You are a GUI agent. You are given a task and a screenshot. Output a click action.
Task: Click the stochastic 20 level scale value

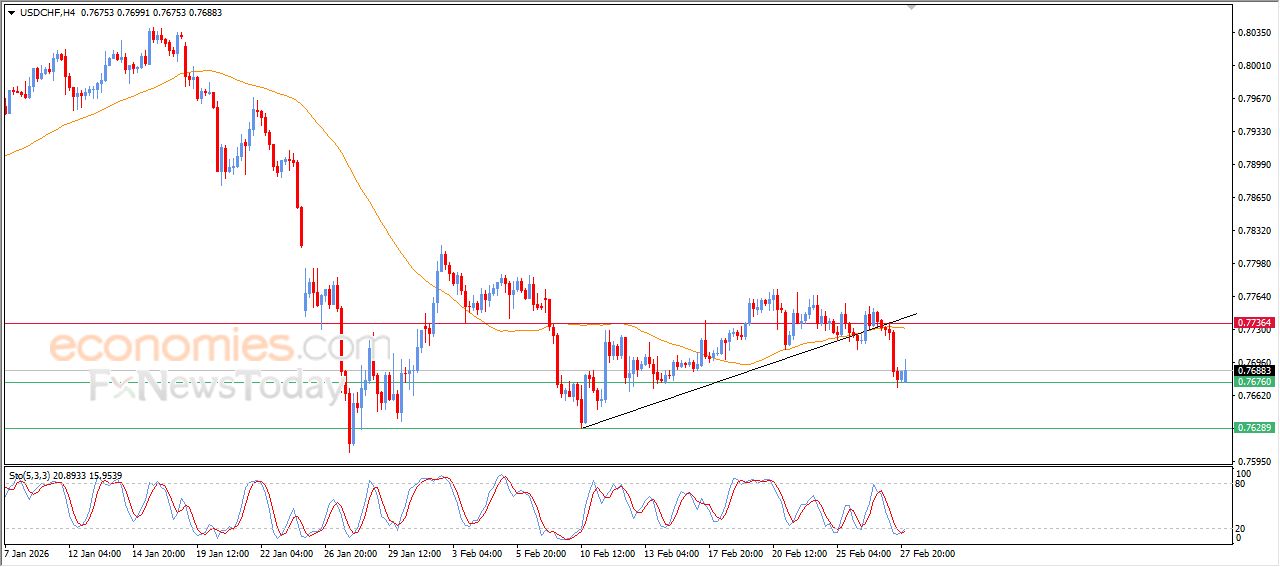coord(1242,527)
